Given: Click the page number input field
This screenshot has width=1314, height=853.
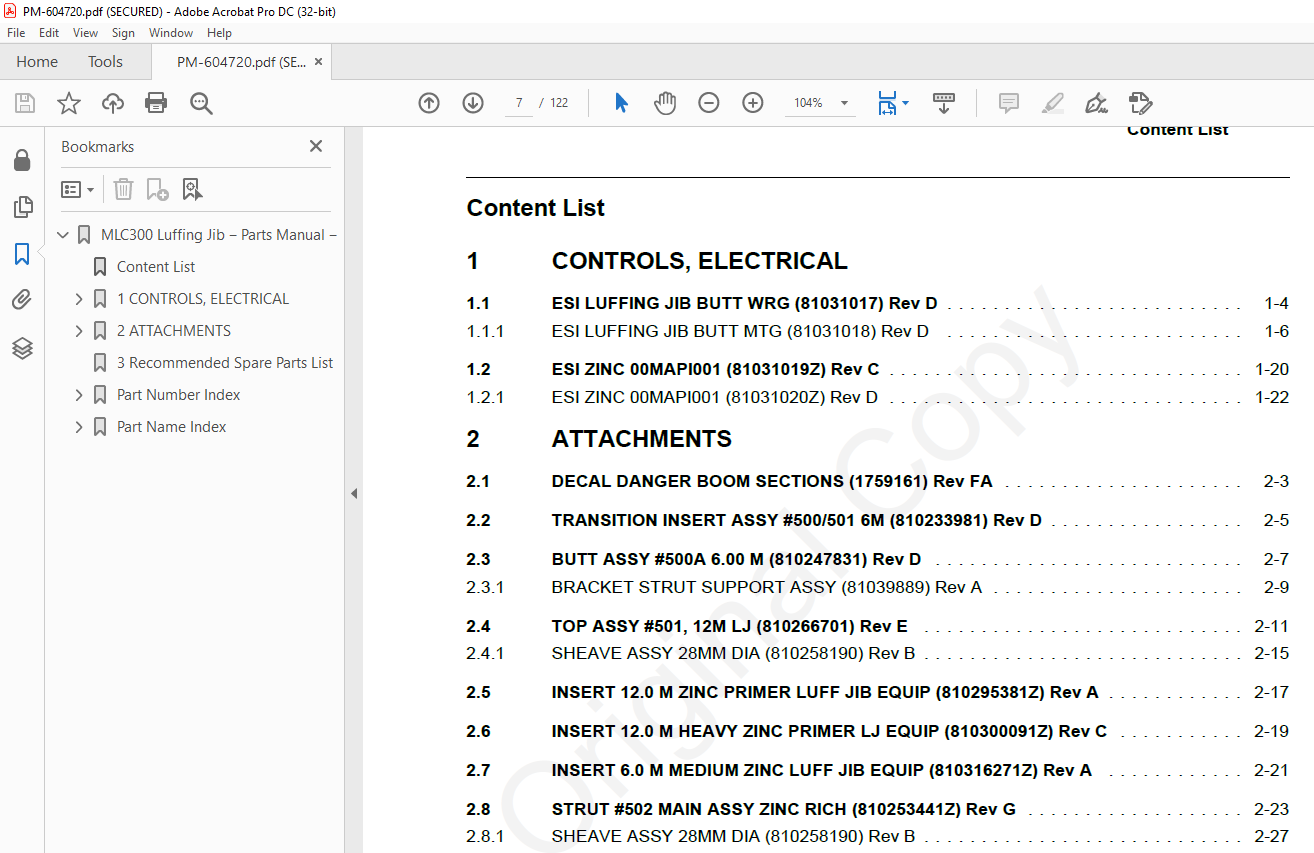Looking at the screenshot, I should click(519, 103).
